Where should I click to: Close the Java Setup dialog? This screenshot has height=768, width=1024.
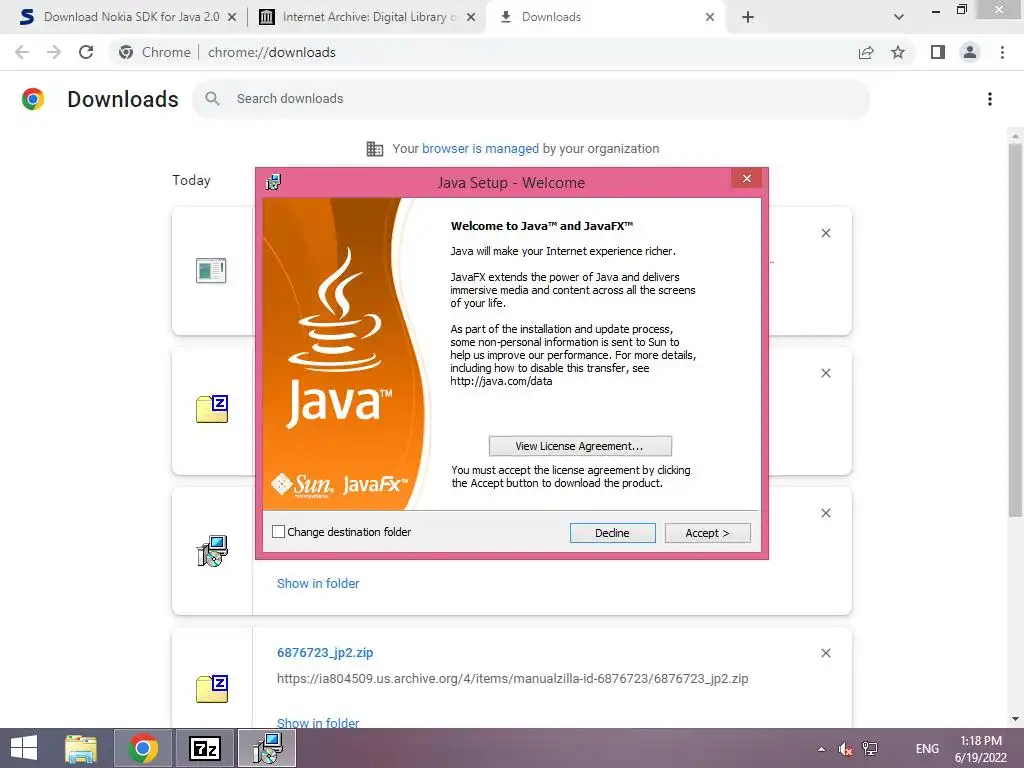746,178
